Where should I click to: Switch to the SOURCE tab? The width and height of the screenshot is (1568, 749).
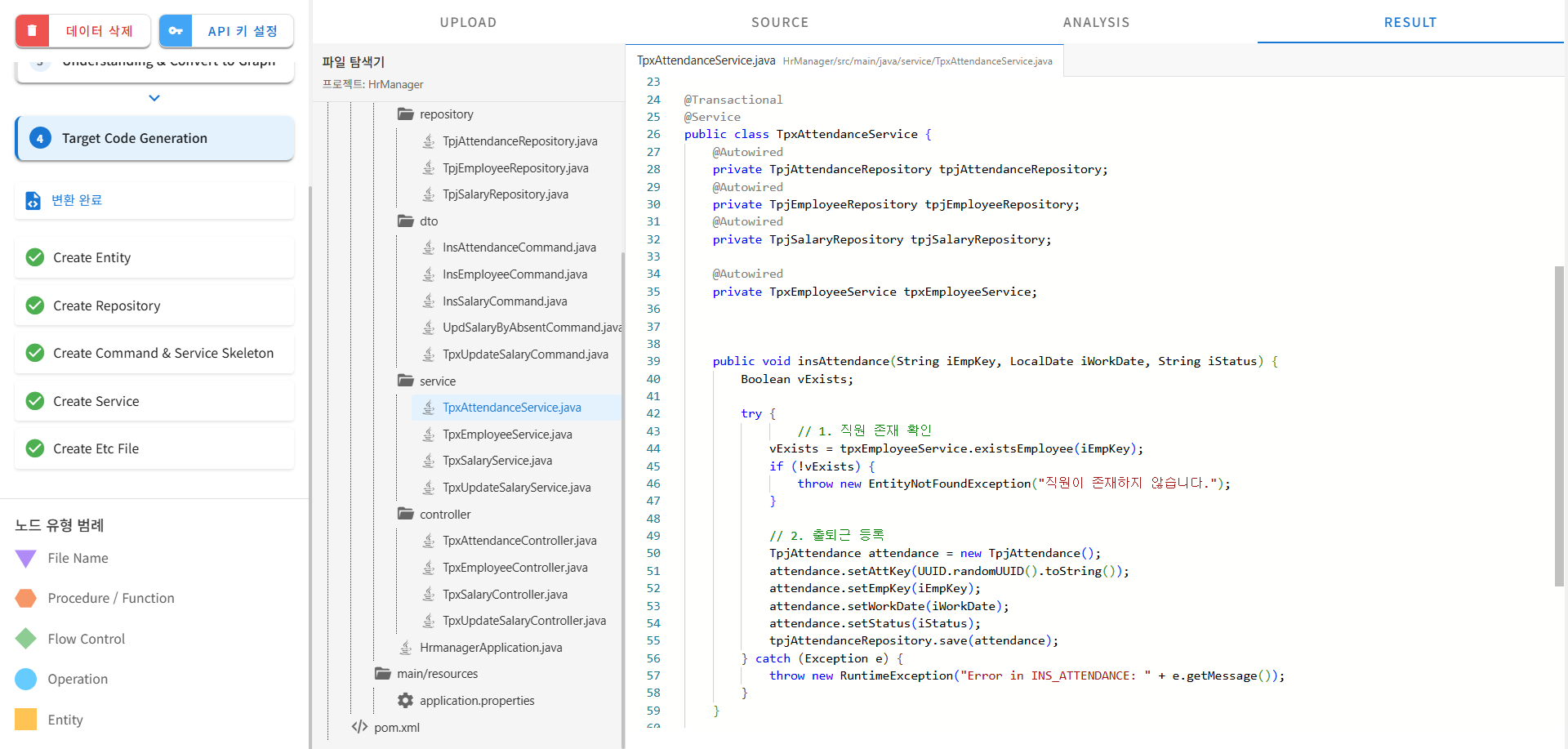780,22
